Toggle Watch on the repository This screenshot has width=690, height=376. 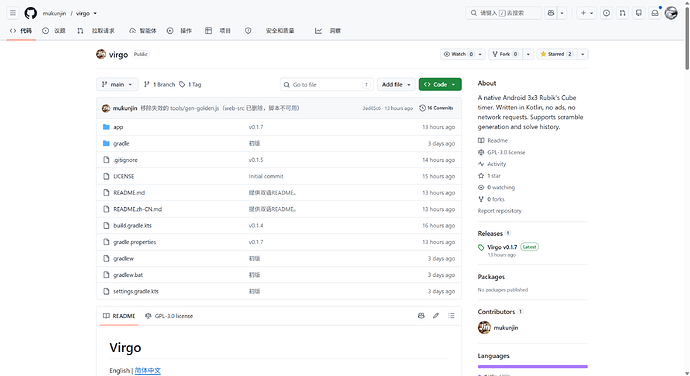click(459, 54)
